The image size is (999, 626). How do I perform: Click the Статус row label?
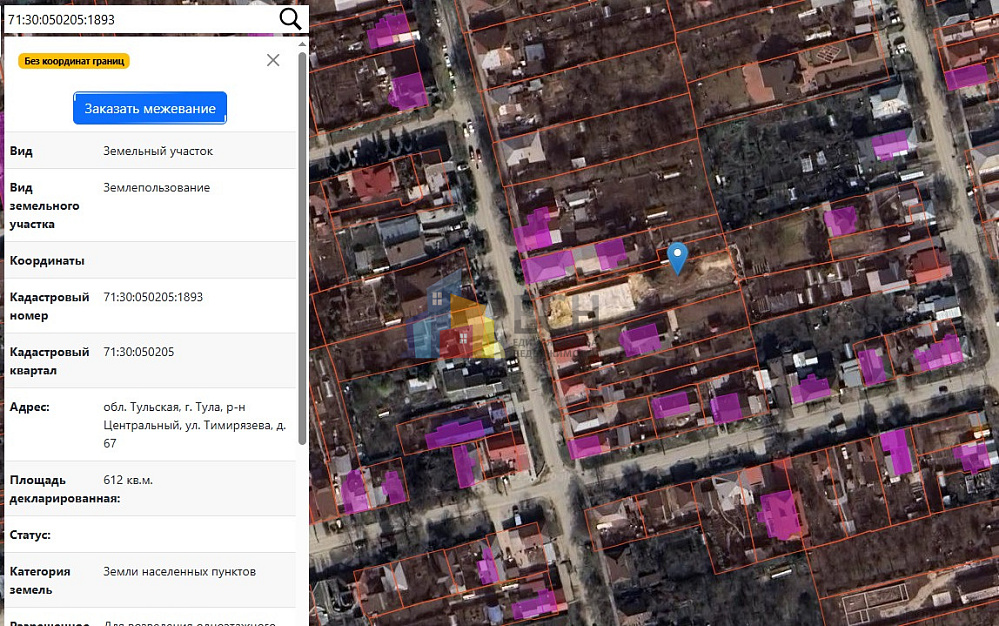pyautogui.click(x=30, y=535)
